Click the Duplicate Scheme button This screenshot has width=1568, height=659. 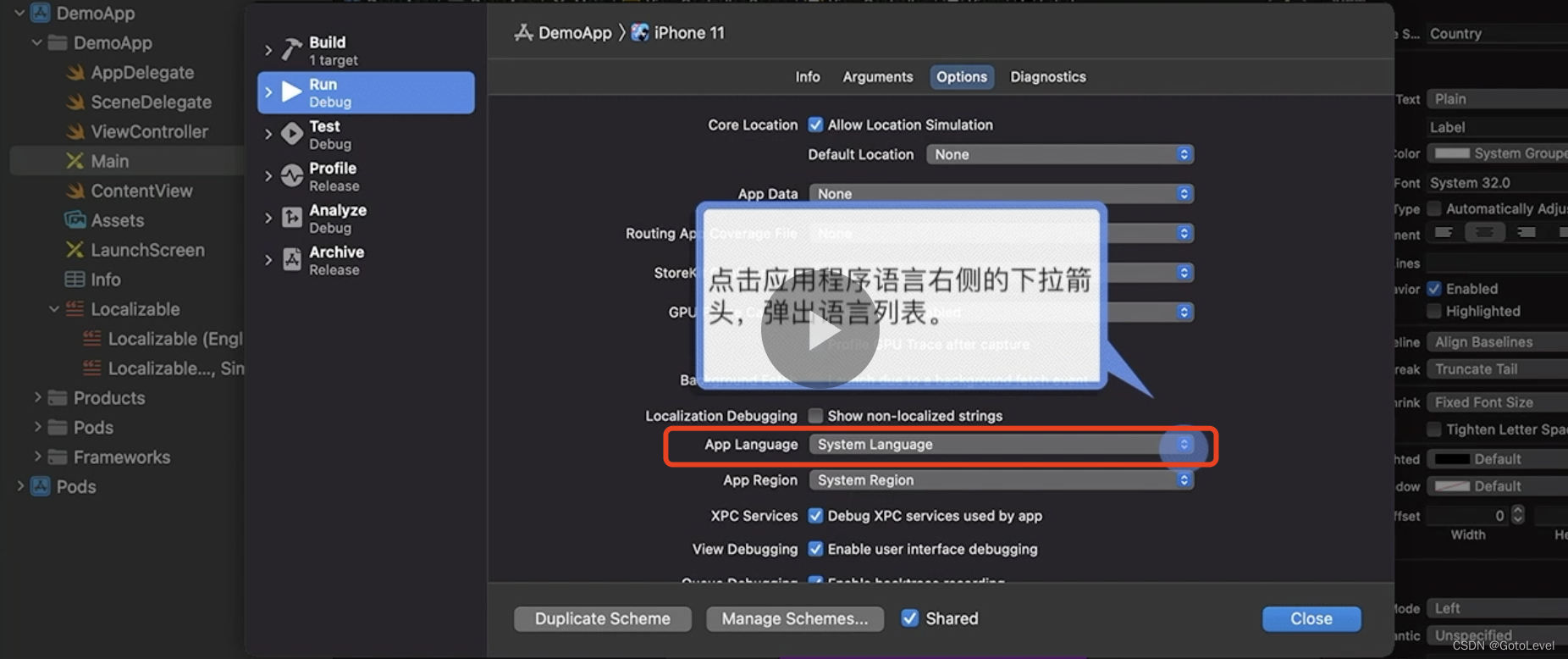(x=603, y=619)
